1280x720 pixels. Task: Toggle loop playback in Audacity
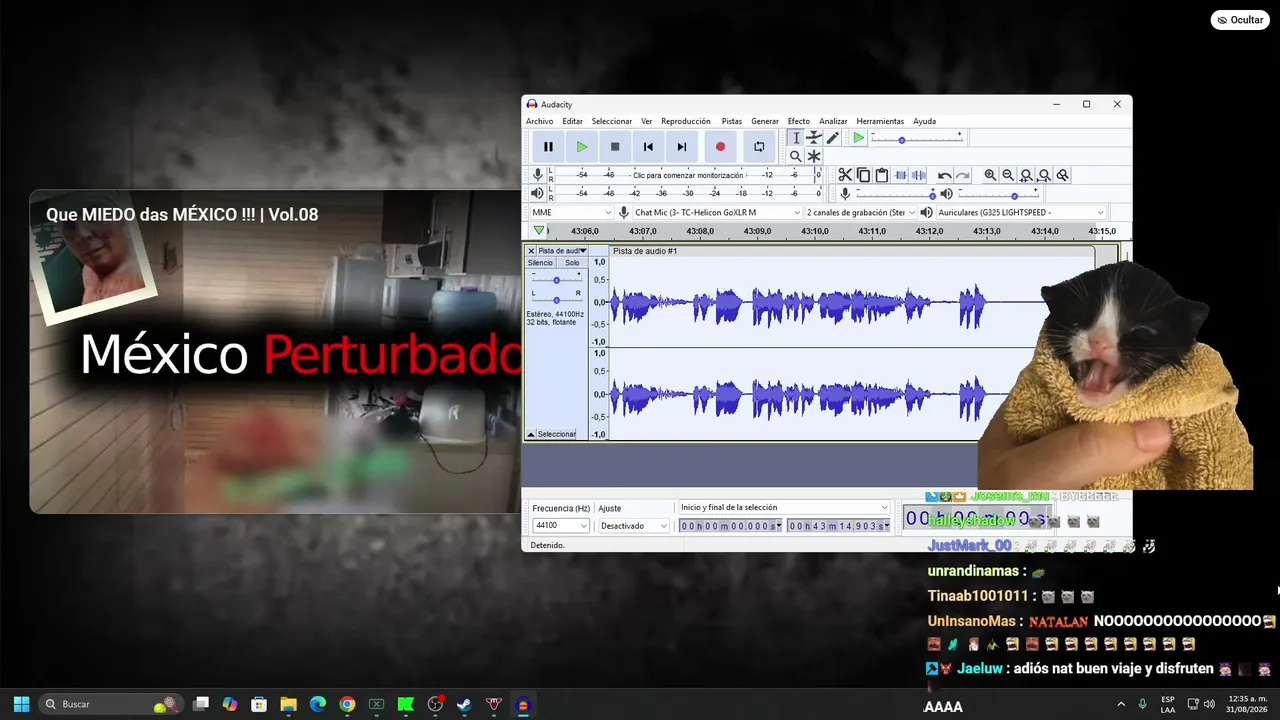click(x=759, y=147)
